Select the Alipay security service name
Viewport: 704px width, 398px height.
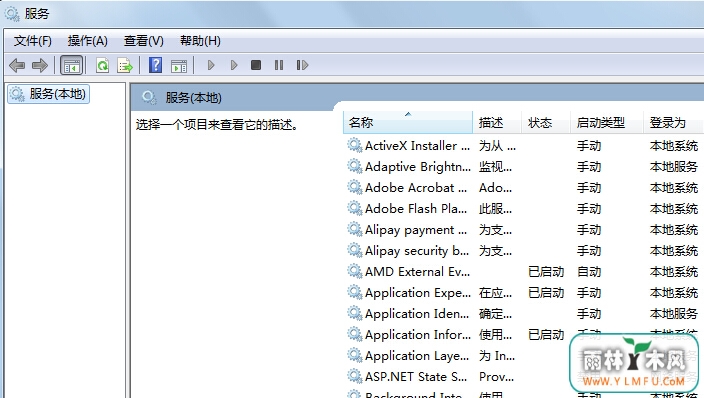[417, 250]
